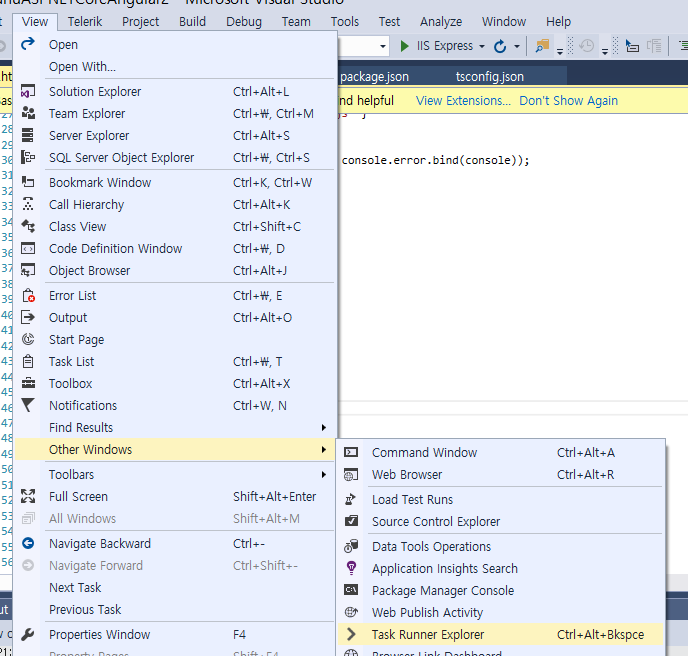Select Task Runner Explorer entry
688x656 pixels.
coord(501,634)
